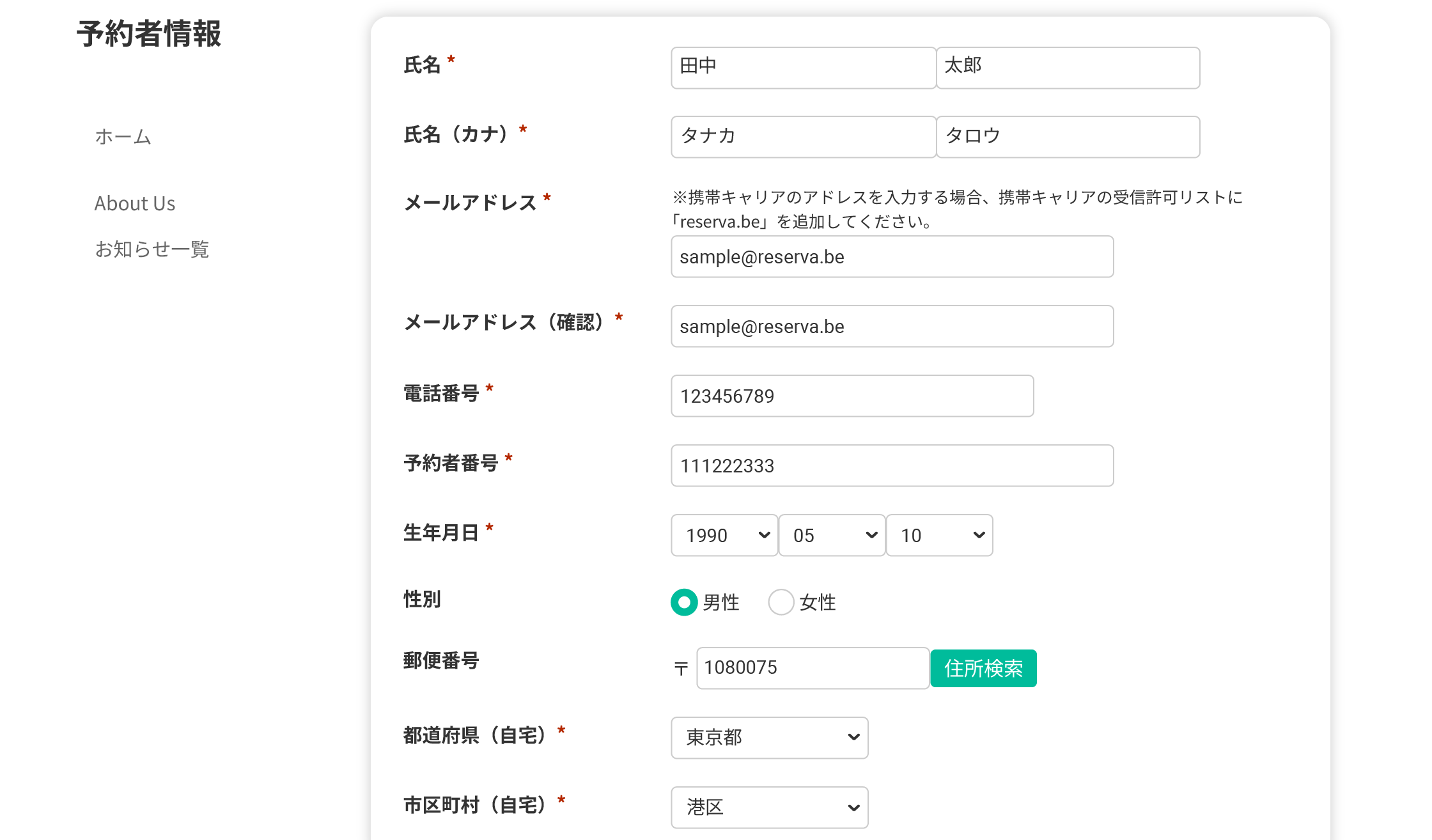The width and height of the screenshot is (1432, 840).
Task: Click the 住所検索 button
Action: click(983, 668)
